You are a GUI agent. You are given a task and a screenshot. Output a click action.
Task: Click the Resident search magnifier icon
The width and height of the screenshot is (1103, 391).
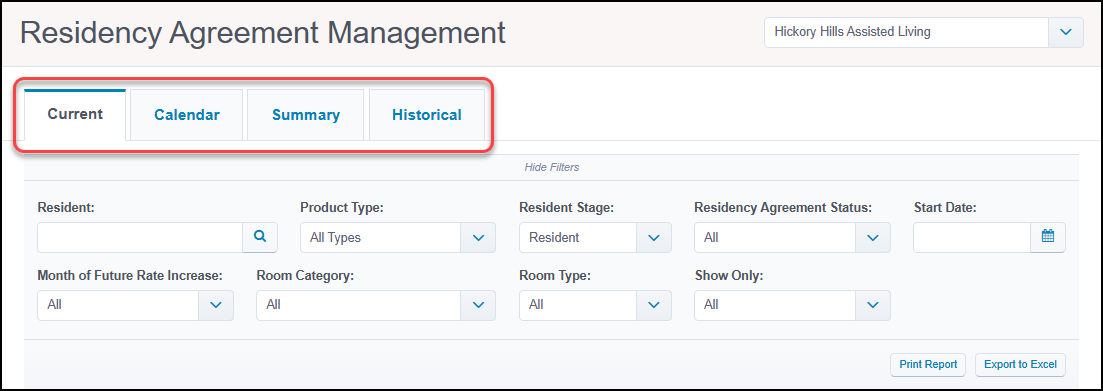(x=260, y=238)
